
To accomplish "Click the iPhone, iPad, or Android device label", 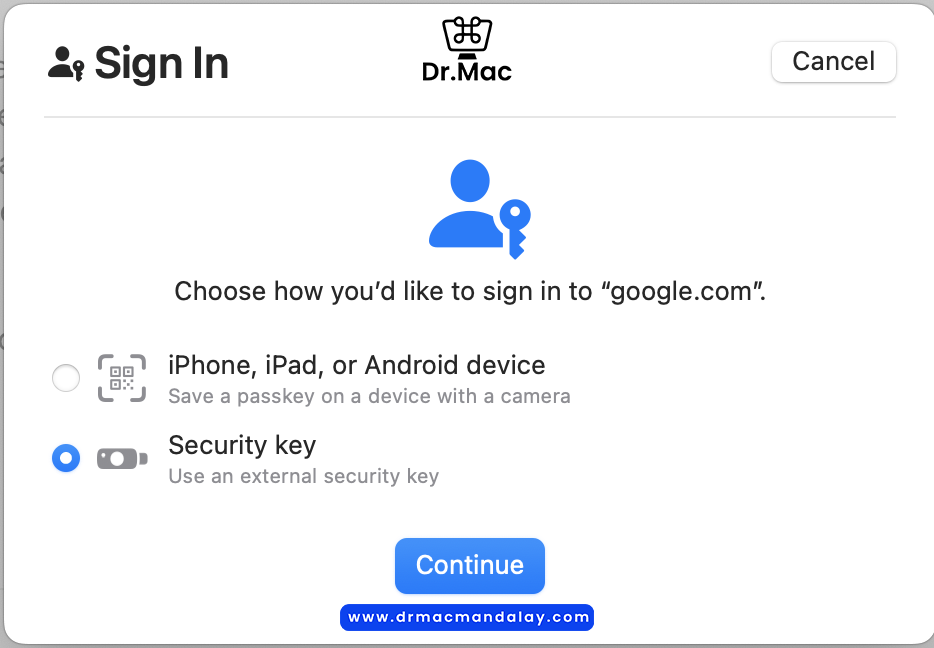I will click(x=356, y=365).
